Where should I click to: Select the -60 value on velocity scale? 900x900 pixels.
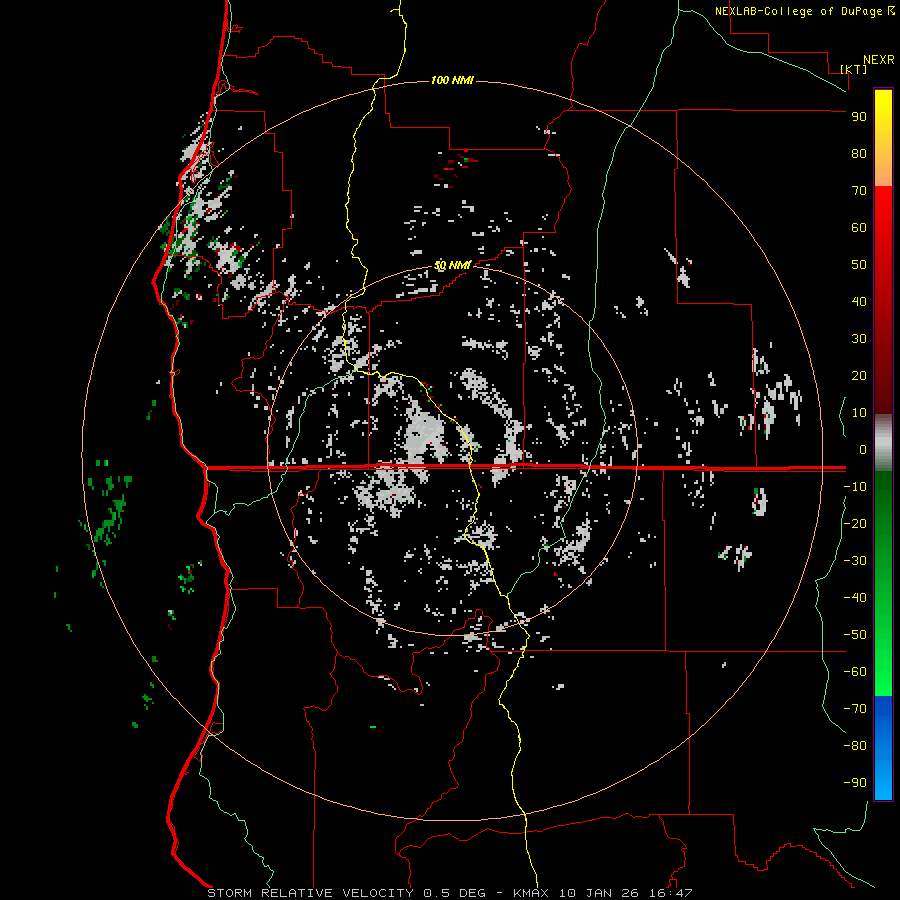click(855, 672)
